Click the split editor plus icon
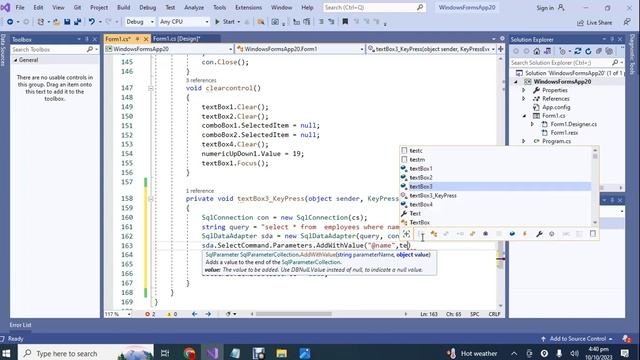Viewport: 640px width, 360px height. coord(500,49)
